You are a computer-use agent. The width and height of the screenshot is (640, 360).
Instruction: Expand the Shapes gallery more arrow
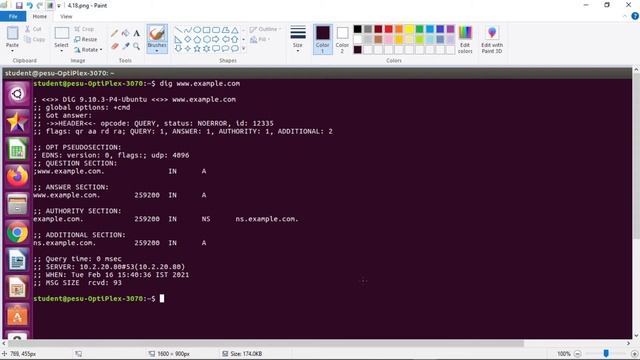coord(244,49)
